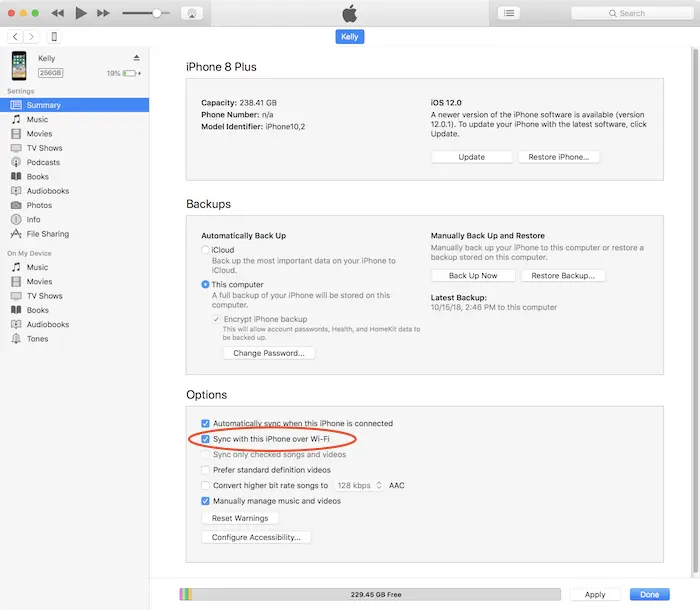
Task: Open Podcasts in Settings sidebar
Action: pyautogui.click(x=43, y=162)
